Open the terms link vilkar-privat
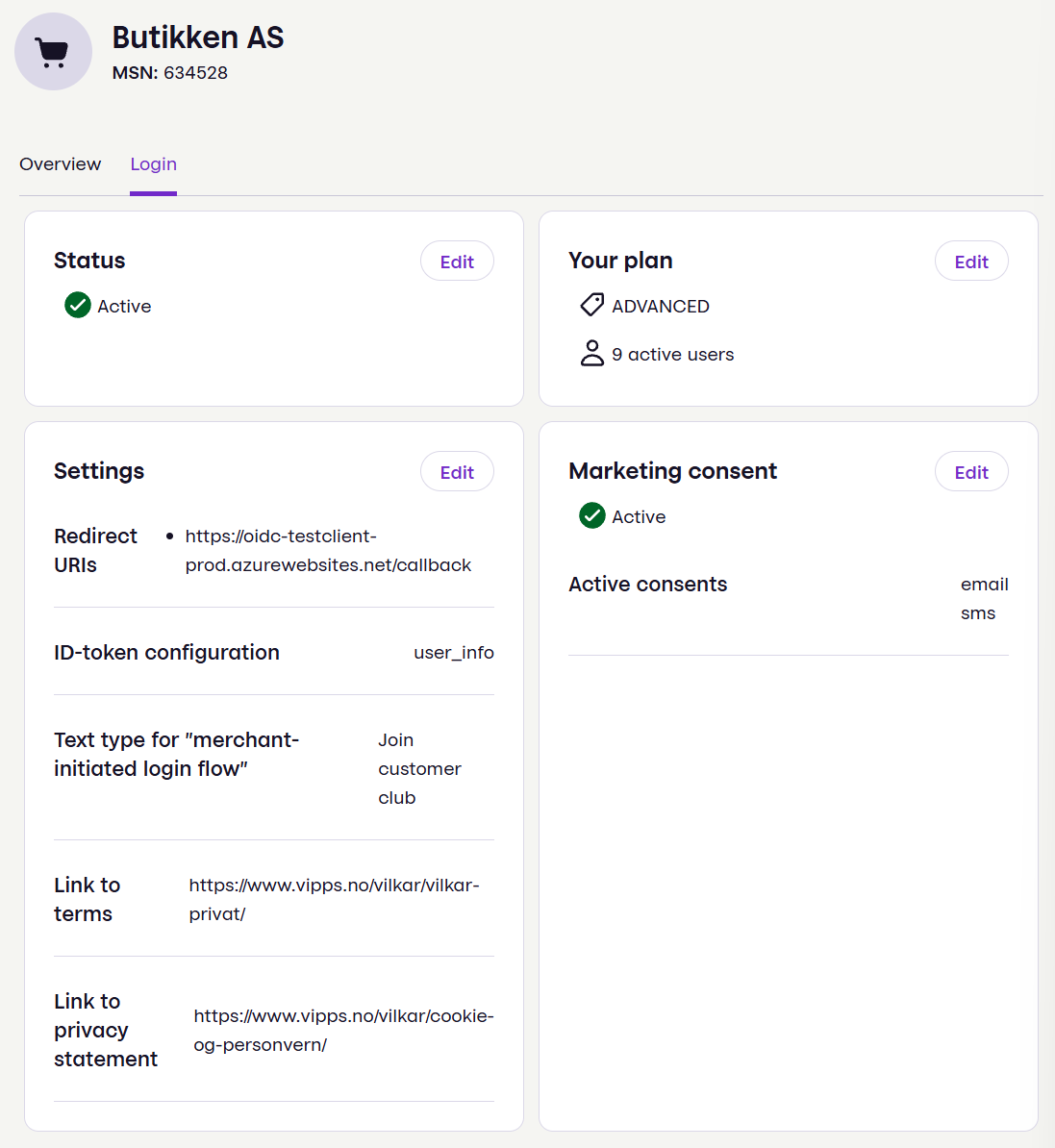Viewport: 1055px width, 1148px height. (334, 899)
